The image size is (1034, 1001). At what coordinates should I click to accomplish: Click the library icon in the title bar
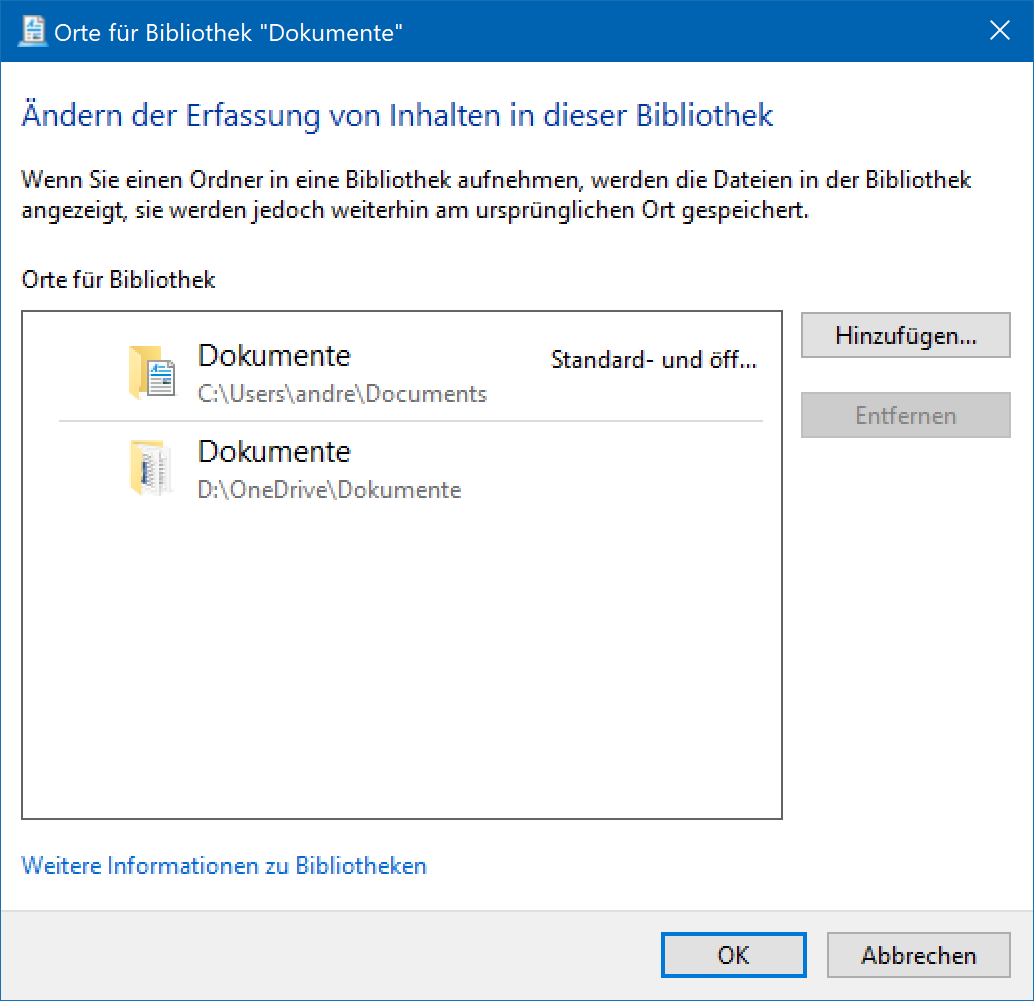pos(32,31)
